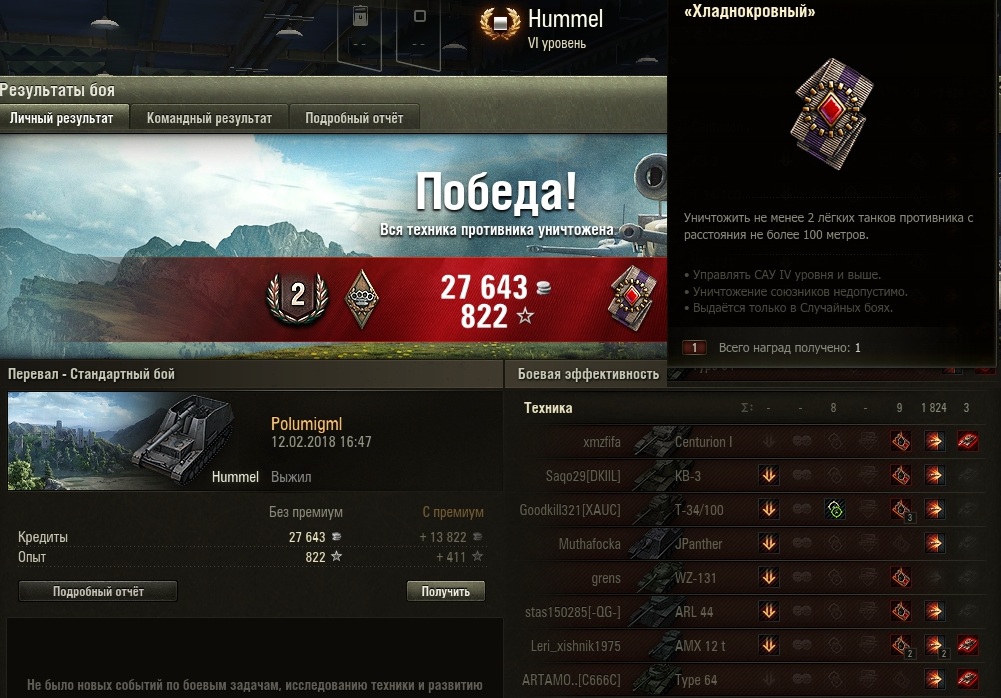This screenshot has width=1001, height=698.
Task: Select the Личный результат tab
Action: 62,118
